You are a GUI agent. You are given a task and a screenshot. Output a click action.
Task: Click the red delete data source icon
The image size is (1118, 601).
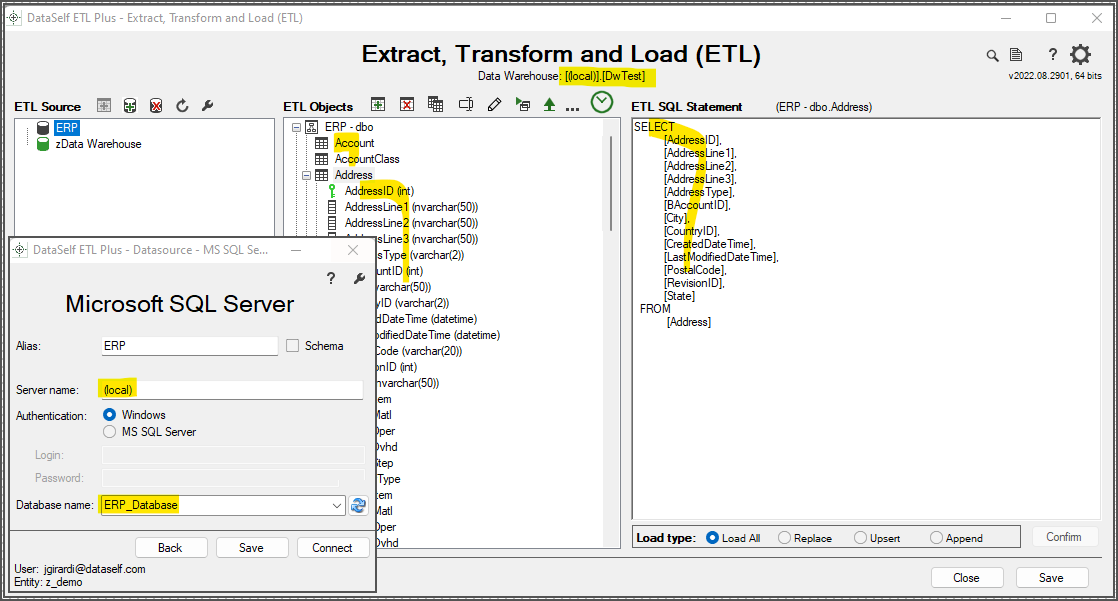point(156,106)
